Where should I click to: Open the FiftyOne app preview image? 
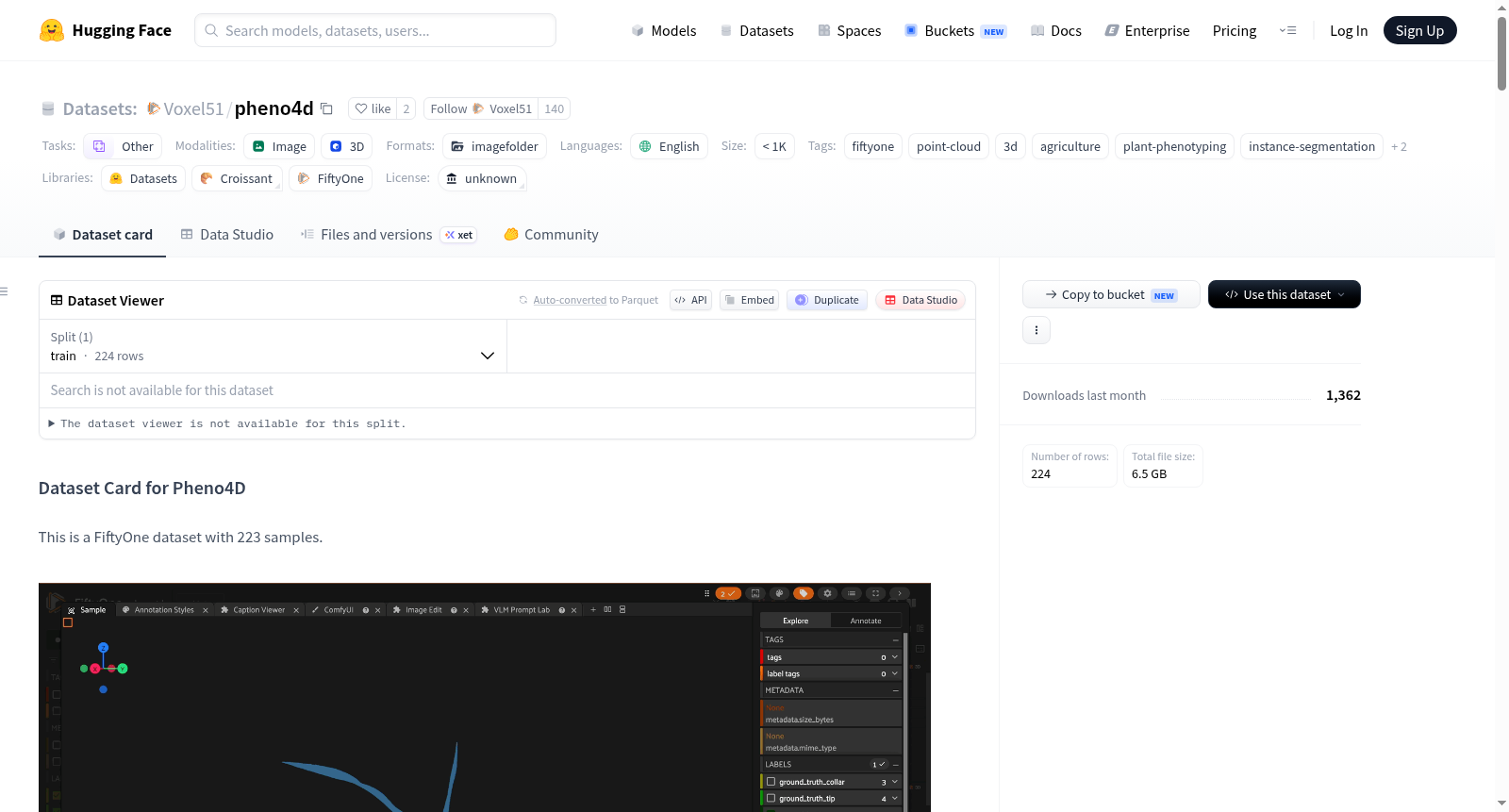coord(485,697)
